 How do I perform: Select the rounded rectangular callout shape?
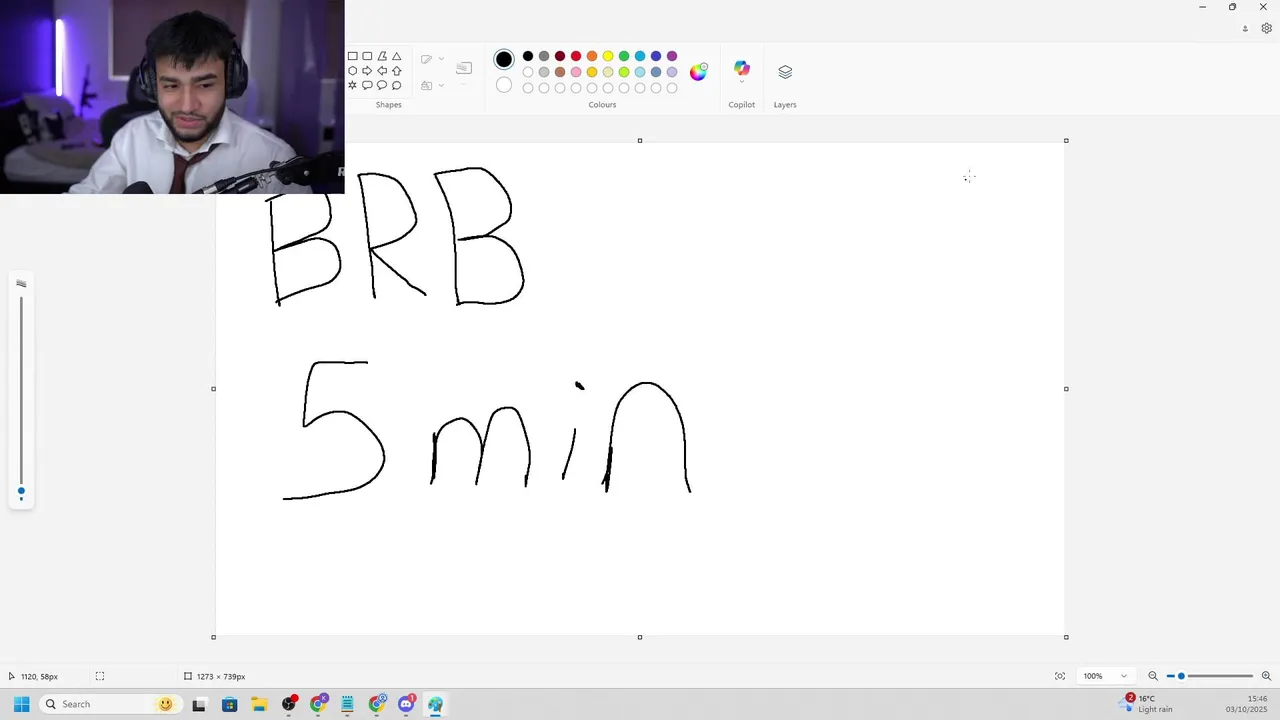(367, 85)
